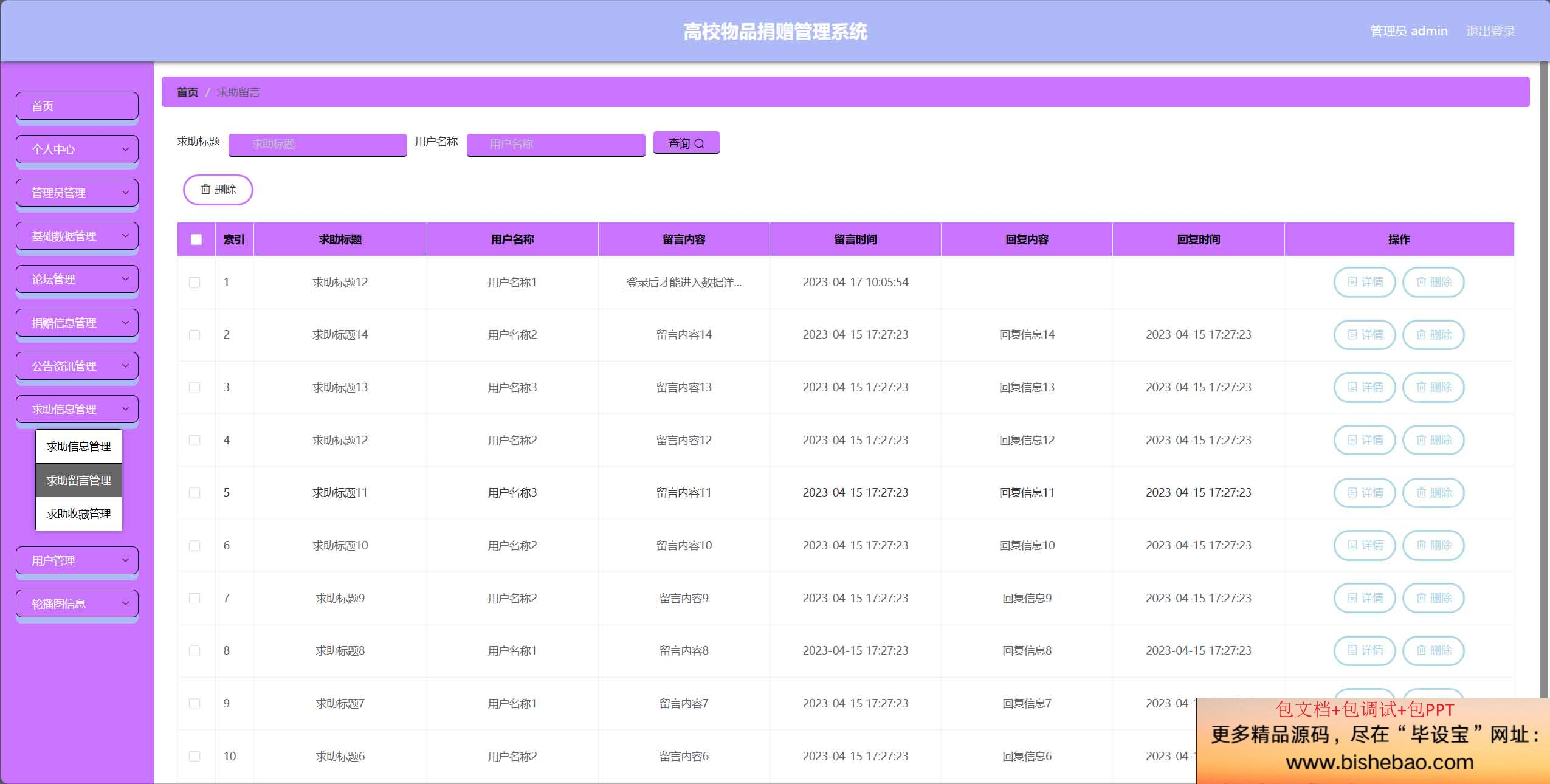
Task: Collapse the 求助信息管理 sidebar menu
Action: tap(77, 410)
